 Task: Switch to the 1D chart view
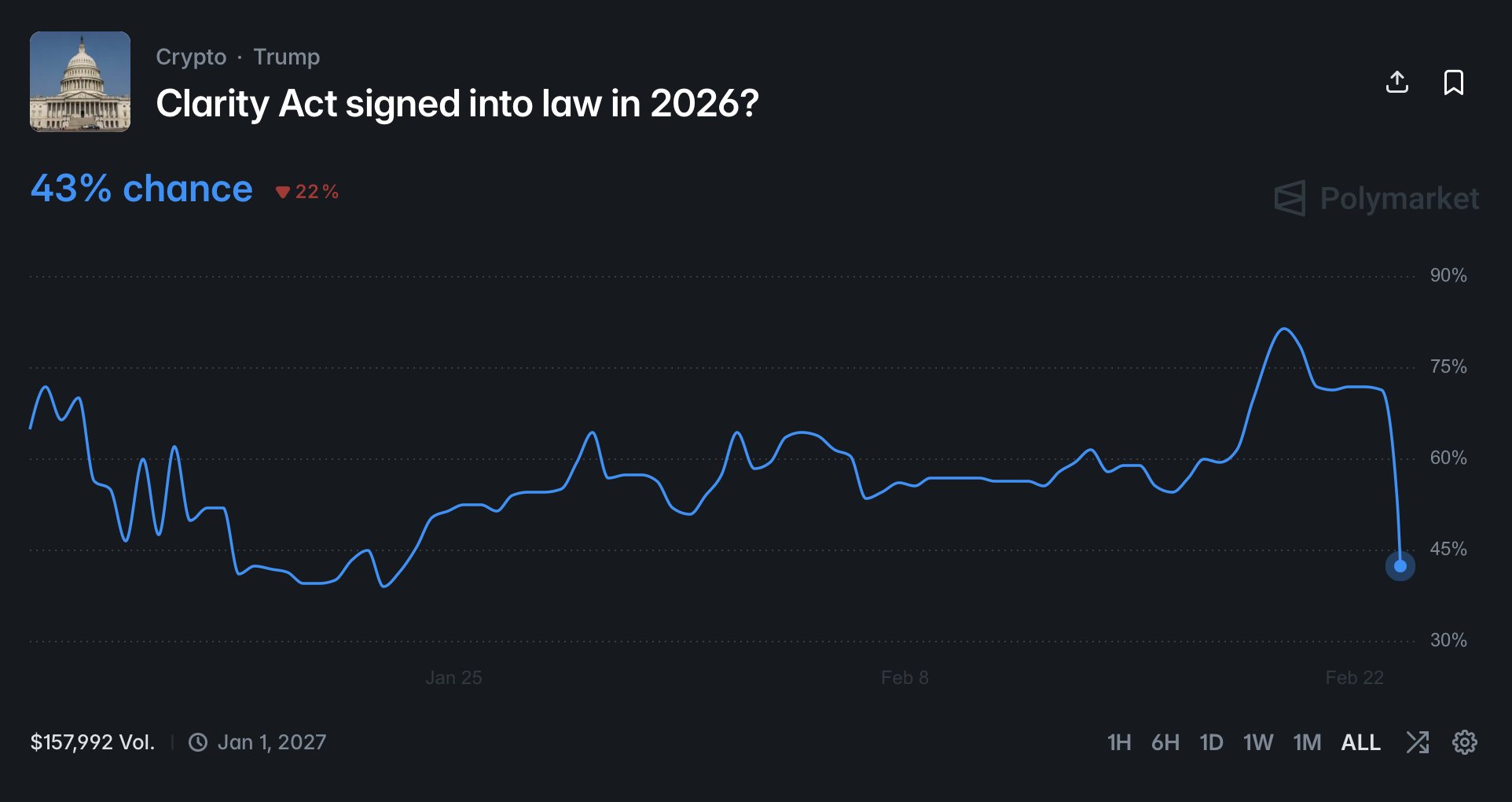[1211, 741]
